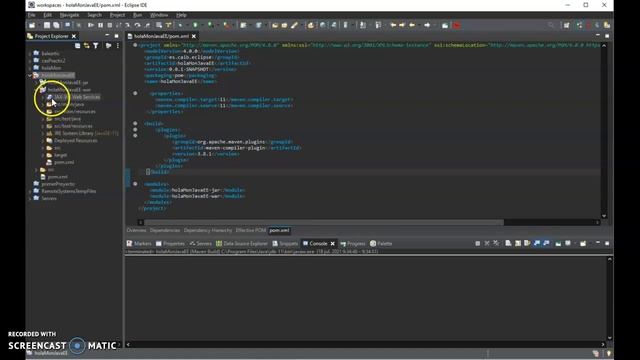The image size is (640, 360).
Task: Expand the Servers project node
Action: pyautogui.click(x=30, y=198)
